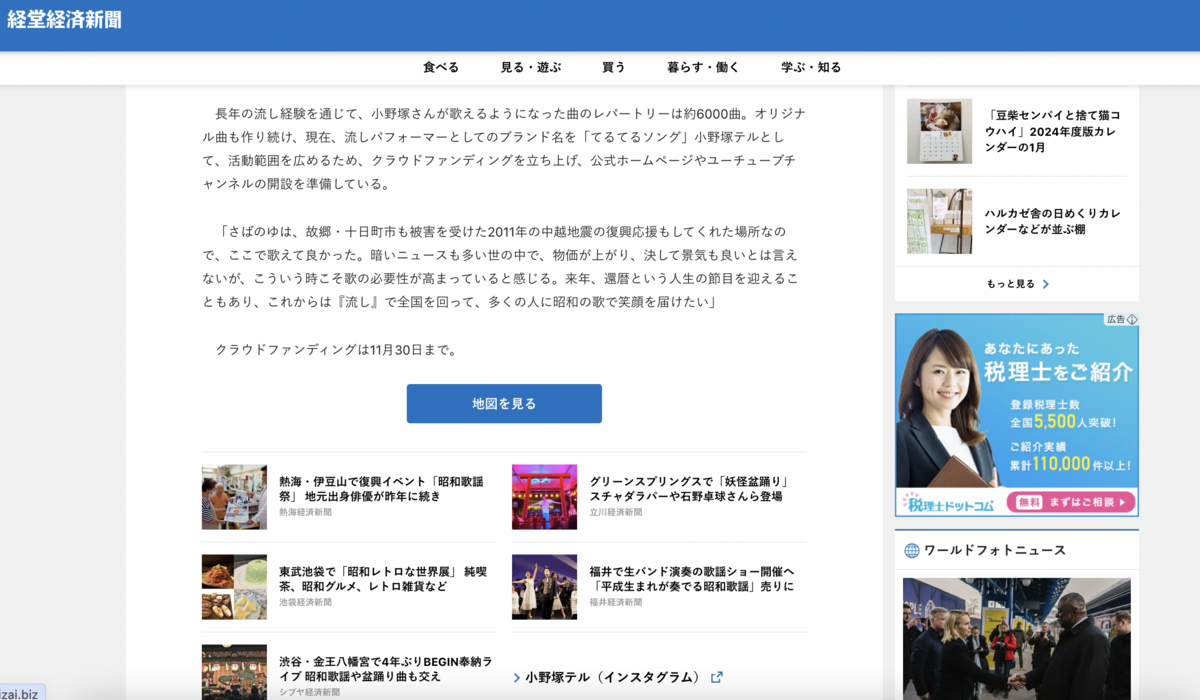This screenshot has width=1200, height=700.
Task: Click the arrow next to もっと見る text
Action: pyautogui.click(x=1046, y=283)
